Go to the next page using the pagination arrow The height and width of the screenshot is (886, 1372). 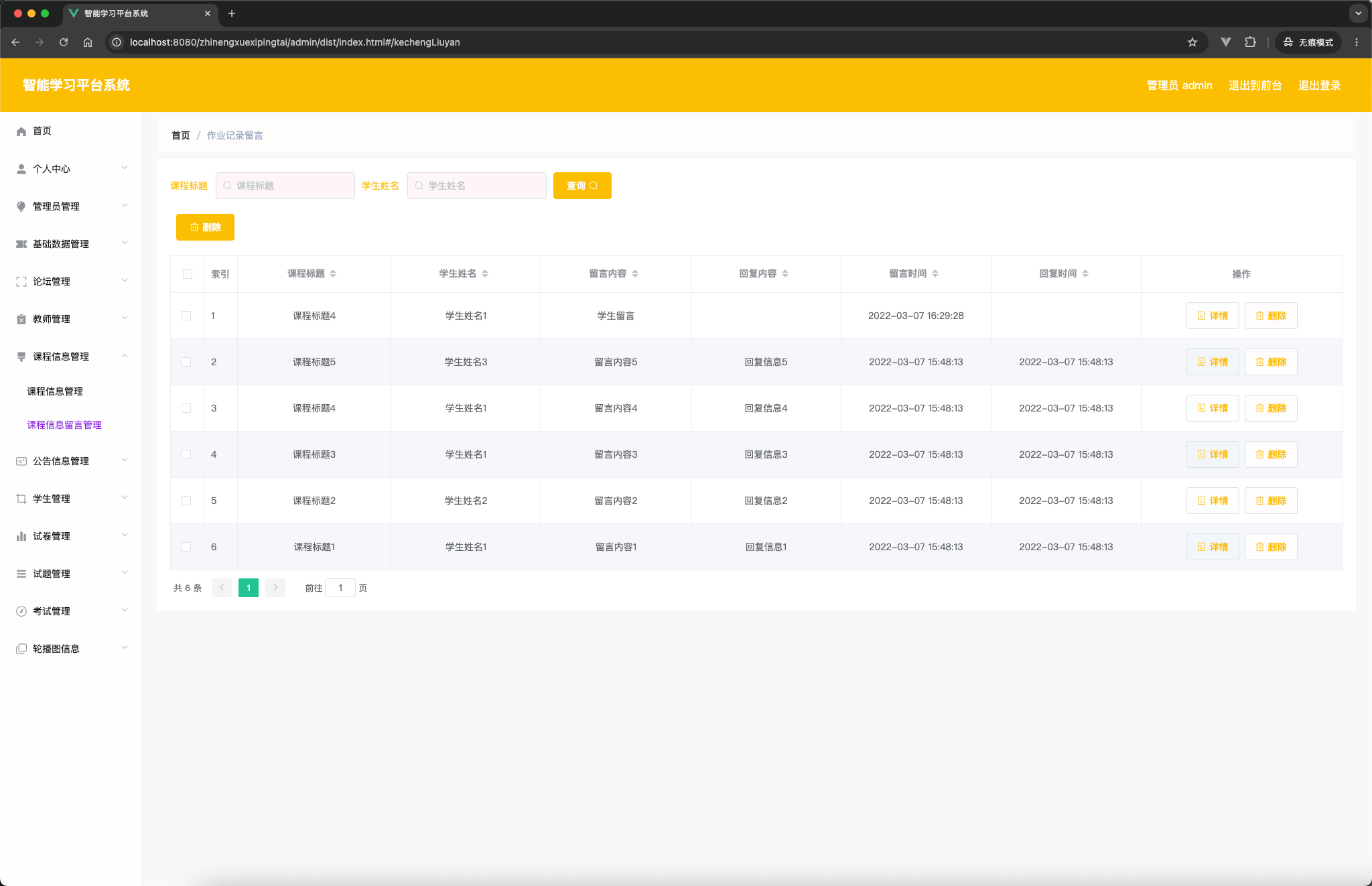[x=275, y=588]
